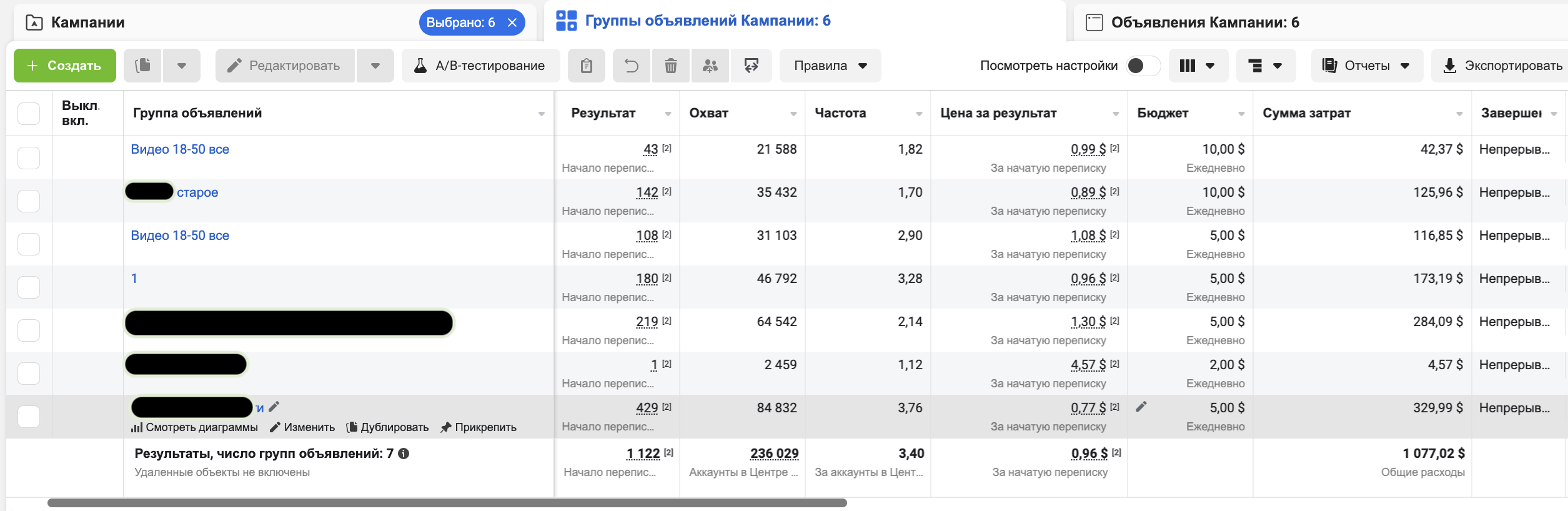Tick checkbox for first Видео 18-50 все row
1568x511 pixels.
click(x=29, y=158)
